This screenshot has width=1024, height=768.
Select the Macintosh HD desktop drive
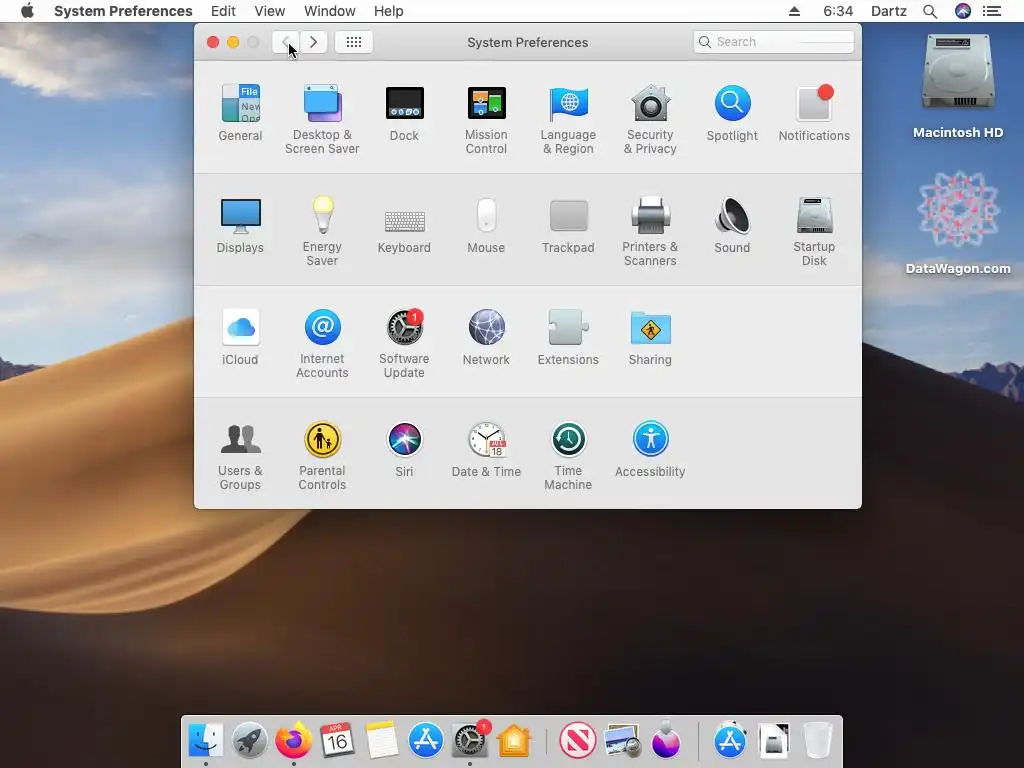click(x=958, y=86)
